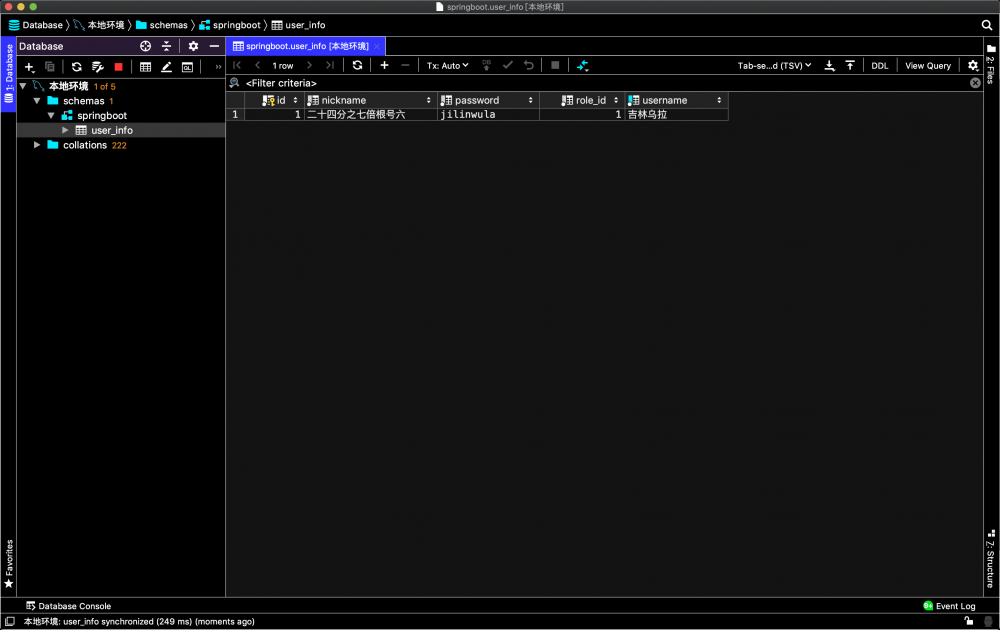The height and width of the screenshot is (630, 1000).
Task: Open Table Editor from Database toolbar
Action: [x=145, y=66]
